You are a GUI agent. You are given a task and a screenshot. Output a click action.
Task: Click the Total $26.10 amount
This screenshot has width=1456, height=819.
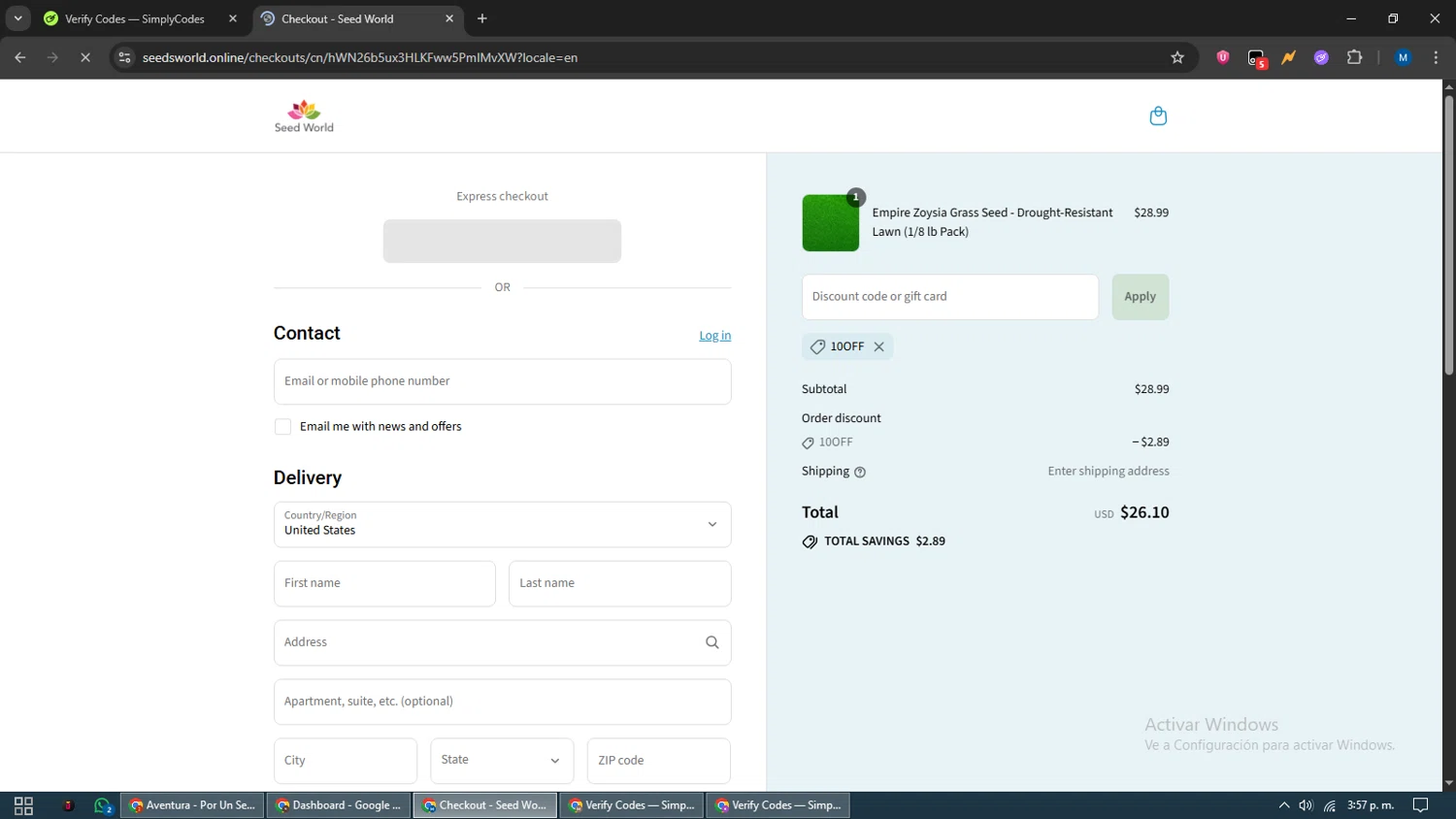tap(1144, 512)
